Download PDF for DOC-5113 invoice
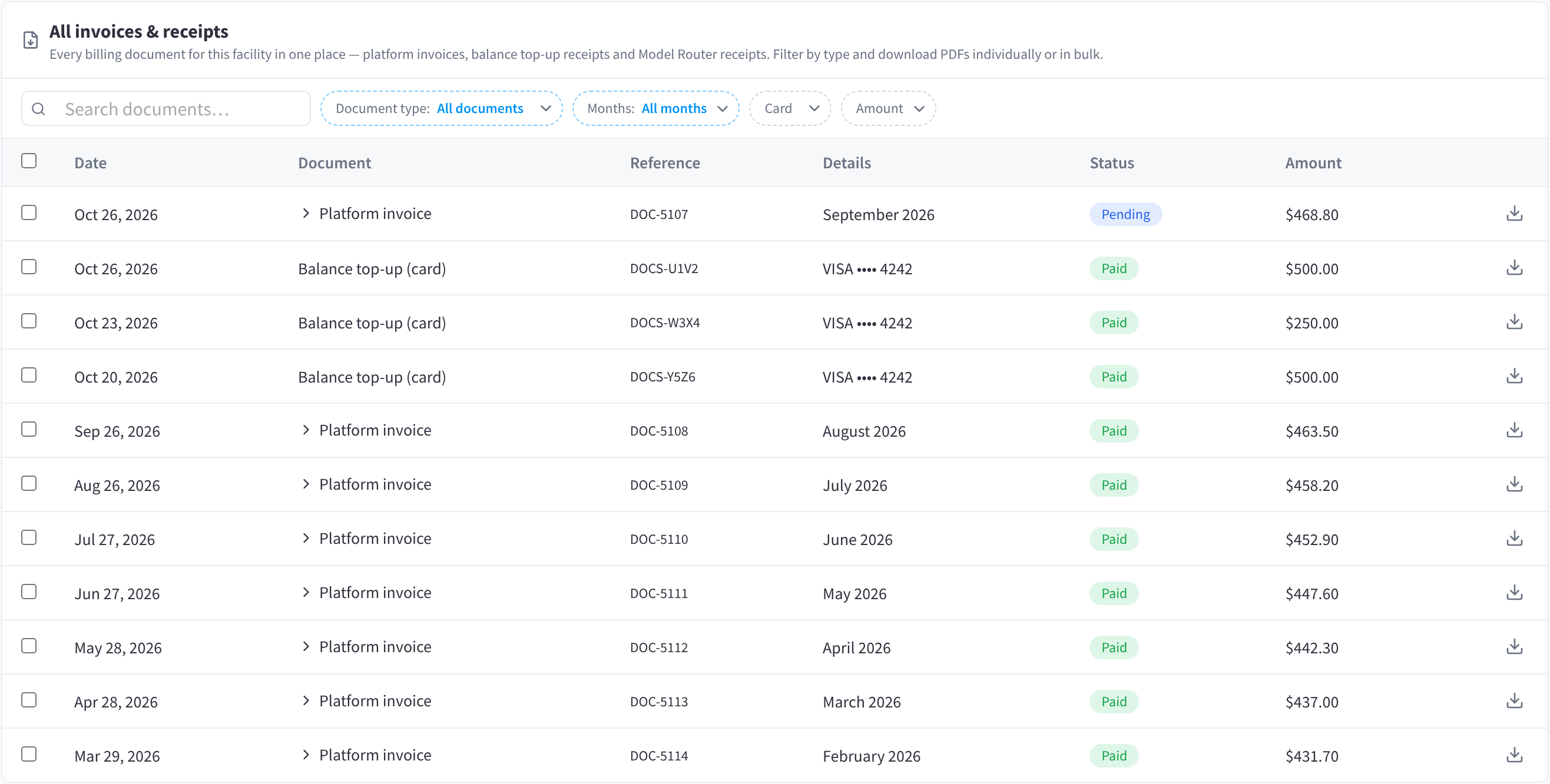 coord(1514,701)
